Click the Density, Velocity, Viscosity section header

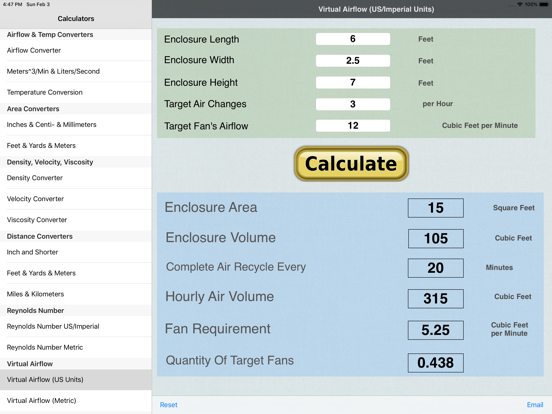50,162
